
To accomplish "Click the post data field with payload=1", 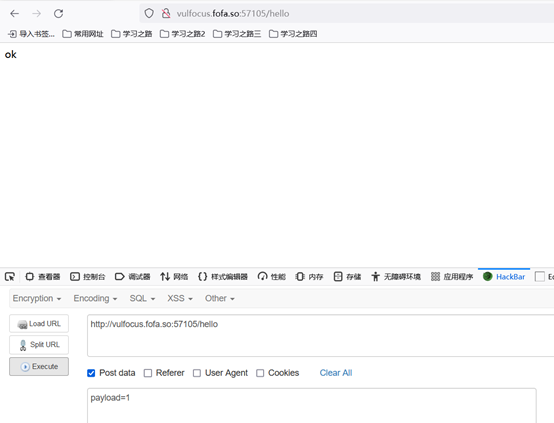I will 312,406.
